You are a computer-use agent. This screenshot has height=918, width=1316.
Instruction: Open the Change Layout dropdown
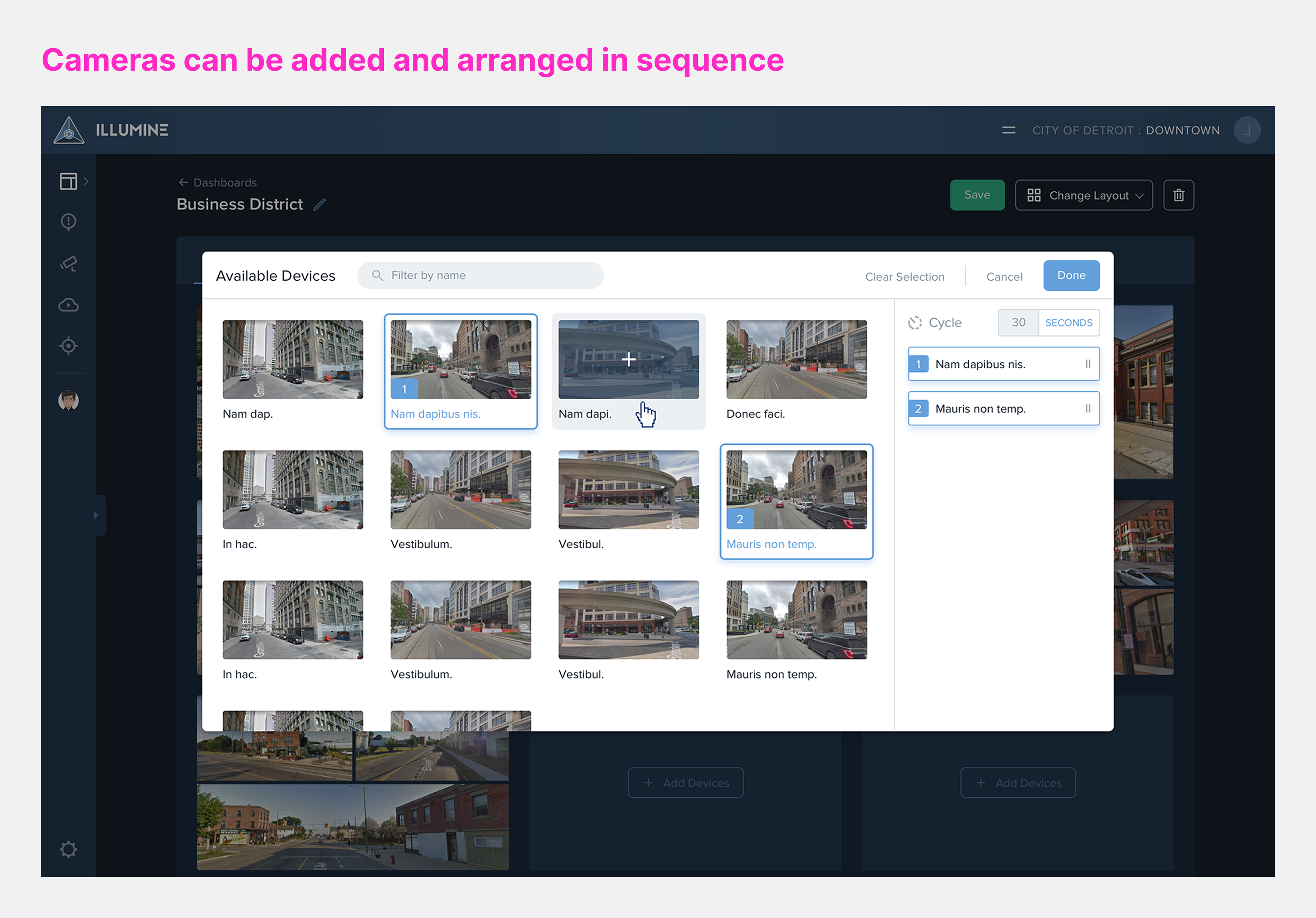(x=1083, y=195)
